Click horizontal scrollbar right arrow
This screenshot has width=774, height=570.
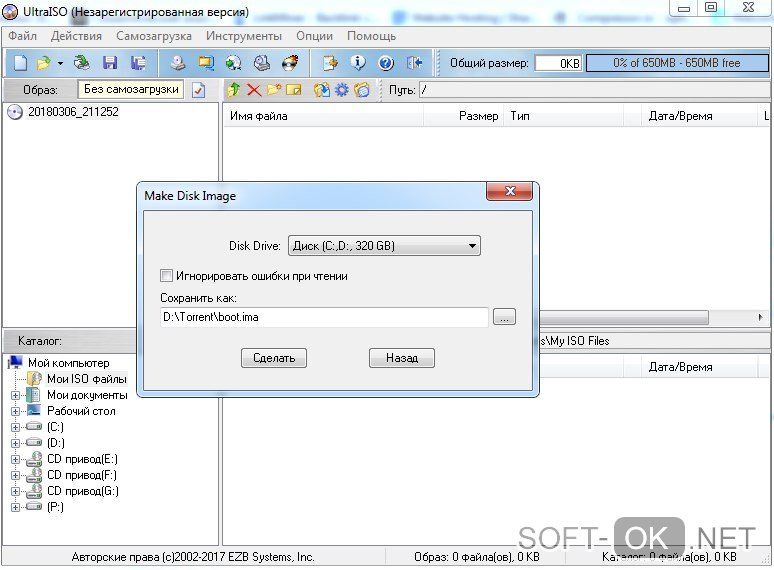[761, 317]
